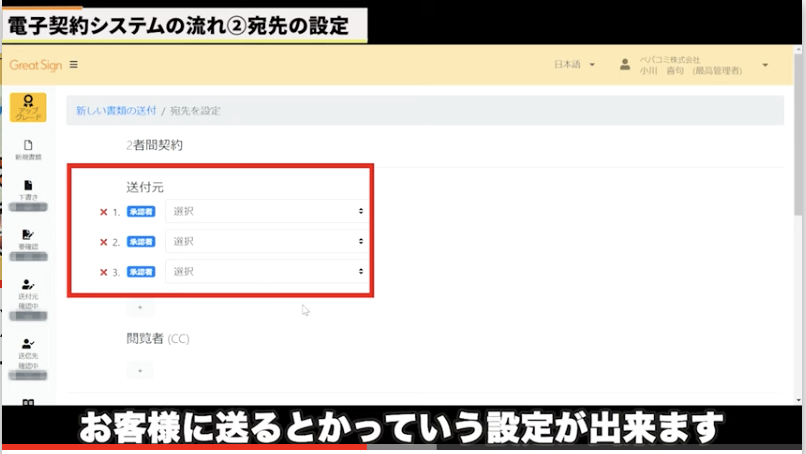The width and height of the screenshot is (806, 454).
Task: Open the first approver 選択 dropdown
Action: (x=265, y=212)
